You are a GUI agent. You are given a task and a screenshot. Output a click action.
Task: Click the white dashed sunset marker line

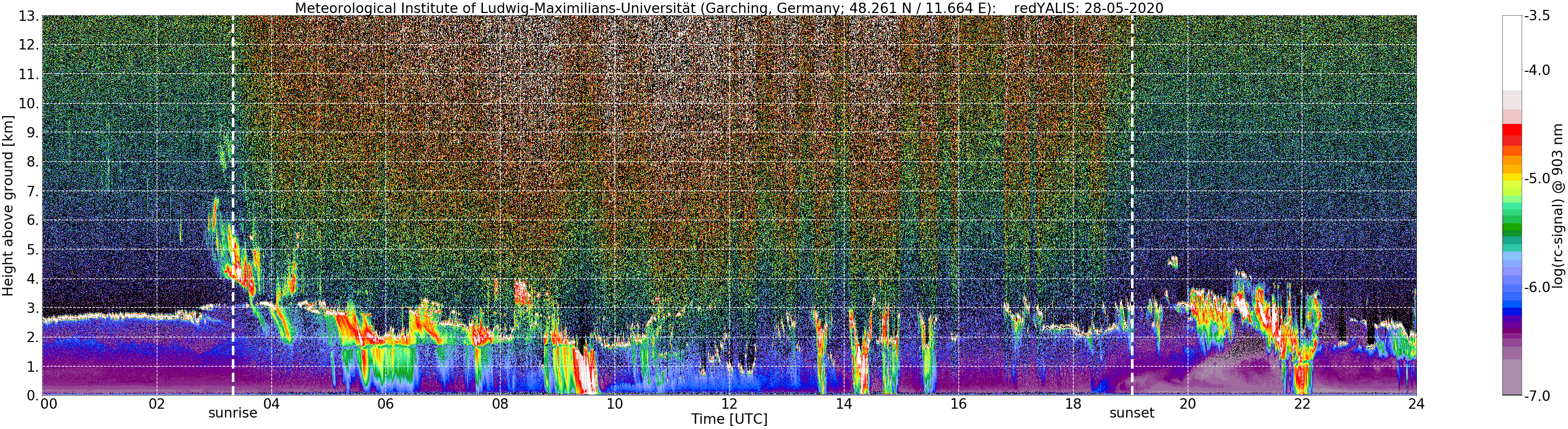click(x=1131, y=205)
